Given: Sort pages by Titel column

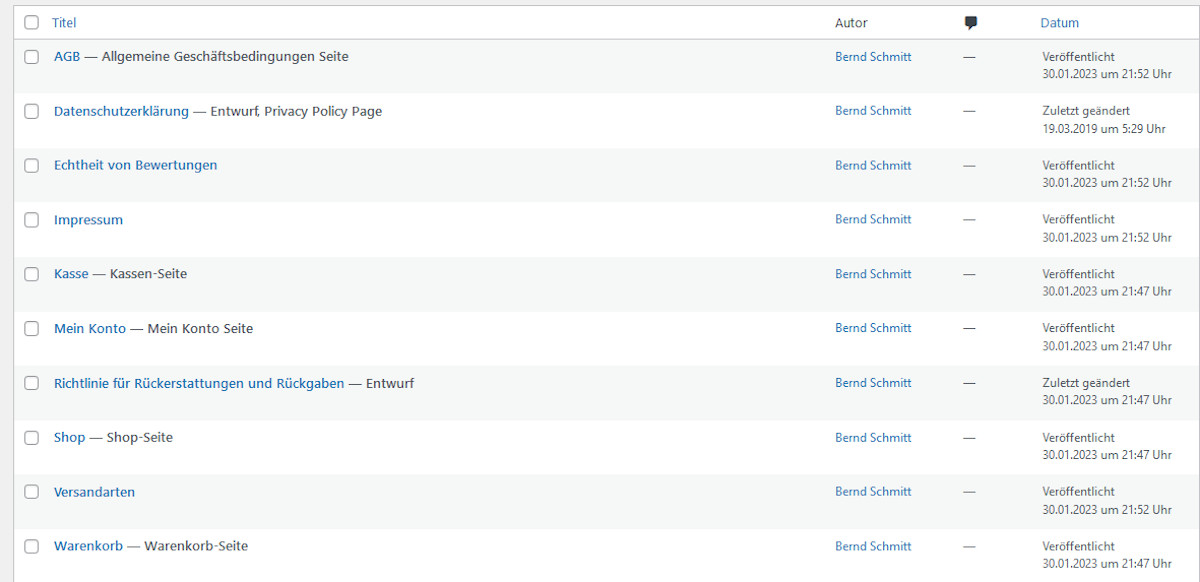Looking at the screenshot, I should (x=64, y=22).
